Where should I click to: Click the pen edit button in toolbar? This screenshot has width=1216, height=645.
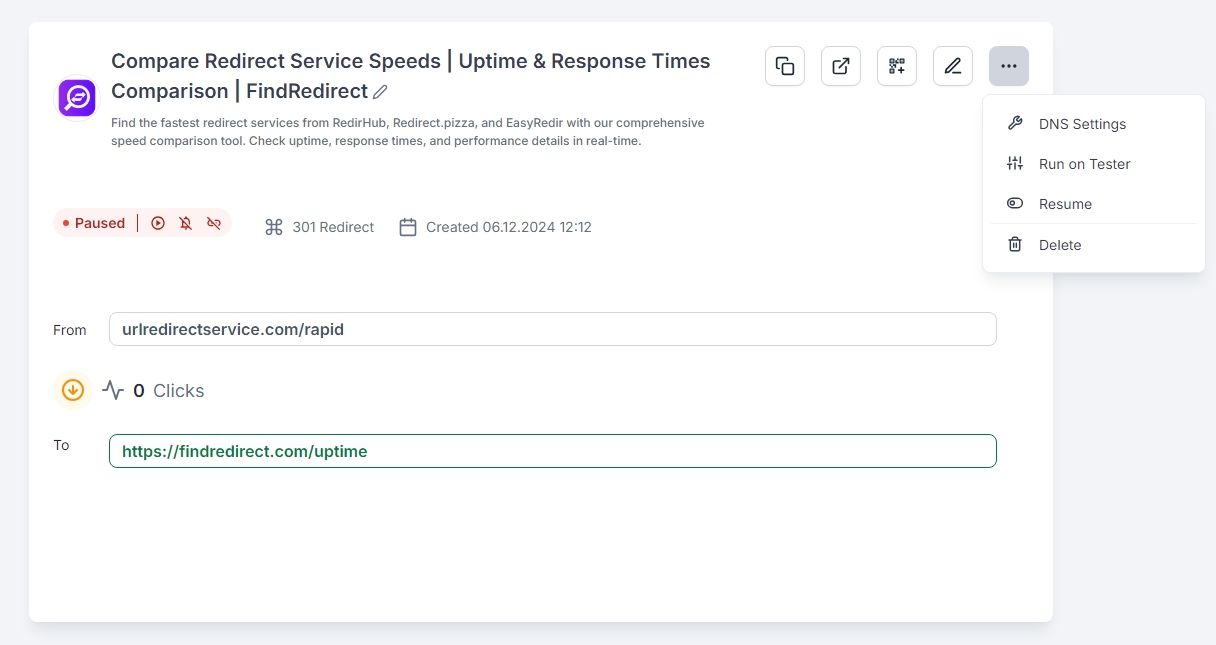coord(953,67)
